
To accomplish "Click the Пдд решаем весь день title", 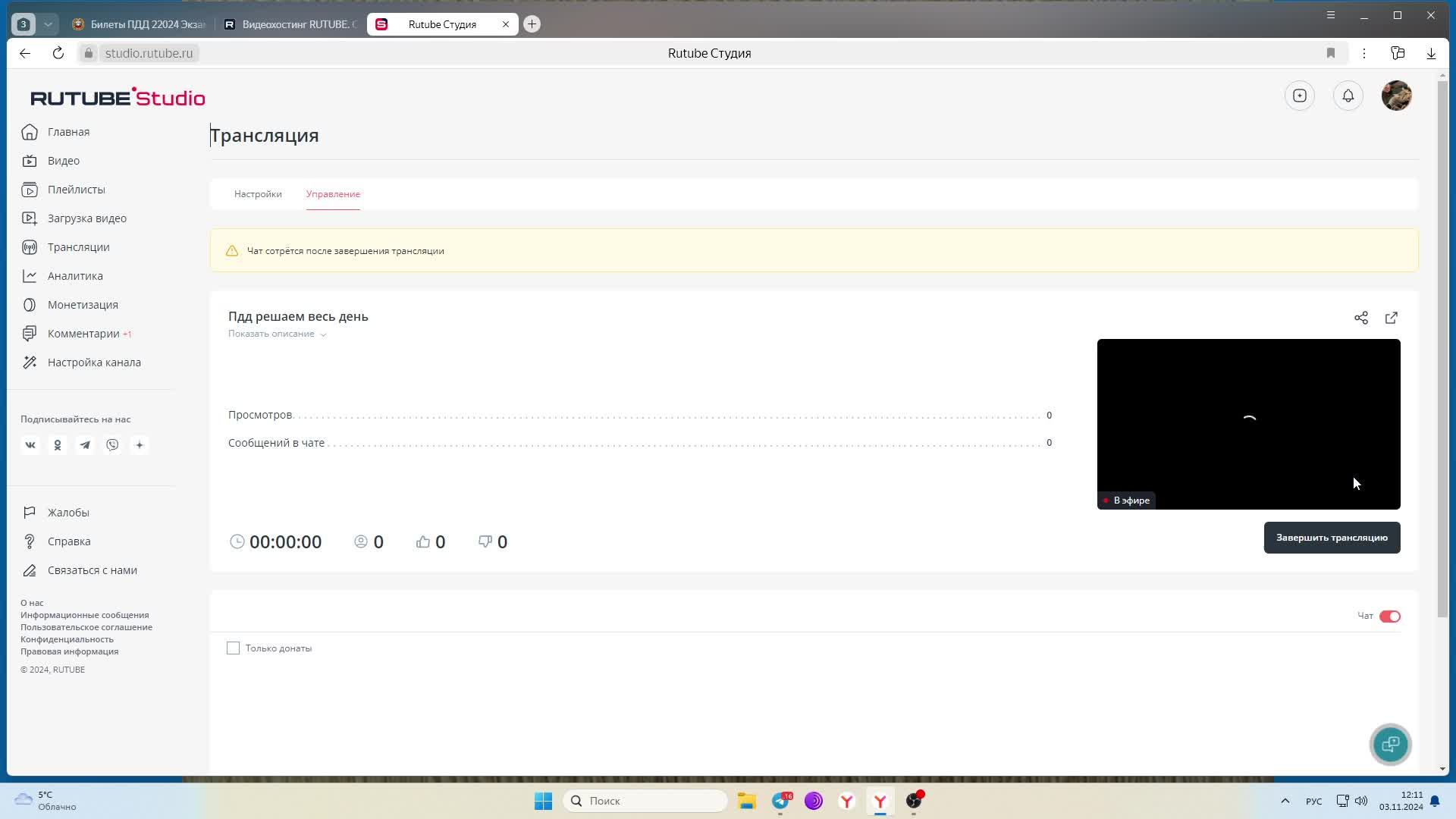I will [x=298, y=316].
